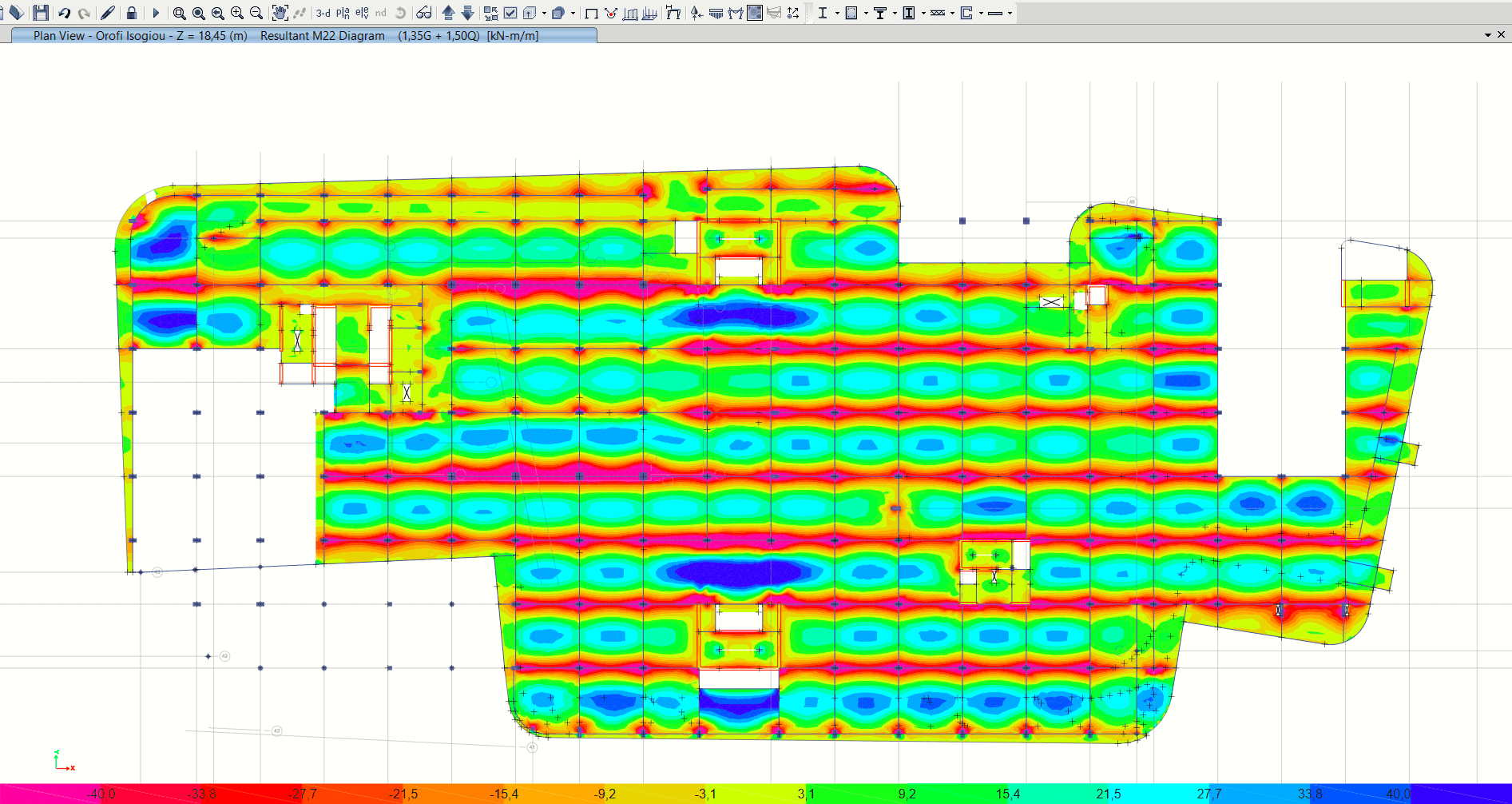1512x804 pixels.
Task: Open dropdown beside slab design icon
Action: tap(1010, 13)
